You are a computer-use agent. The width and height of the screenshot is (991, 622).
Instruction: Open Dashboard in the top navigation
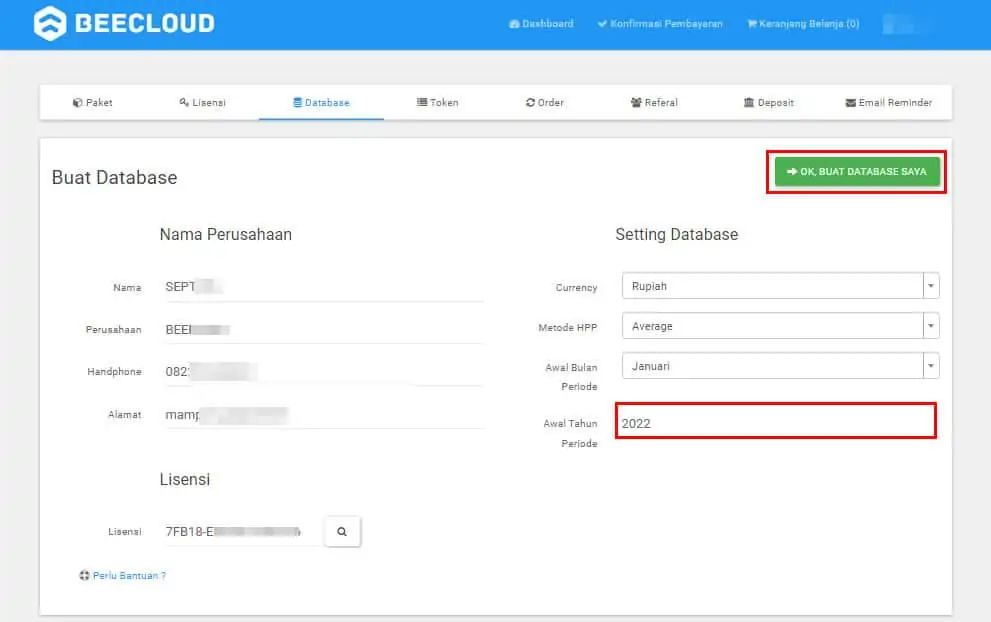541,24
